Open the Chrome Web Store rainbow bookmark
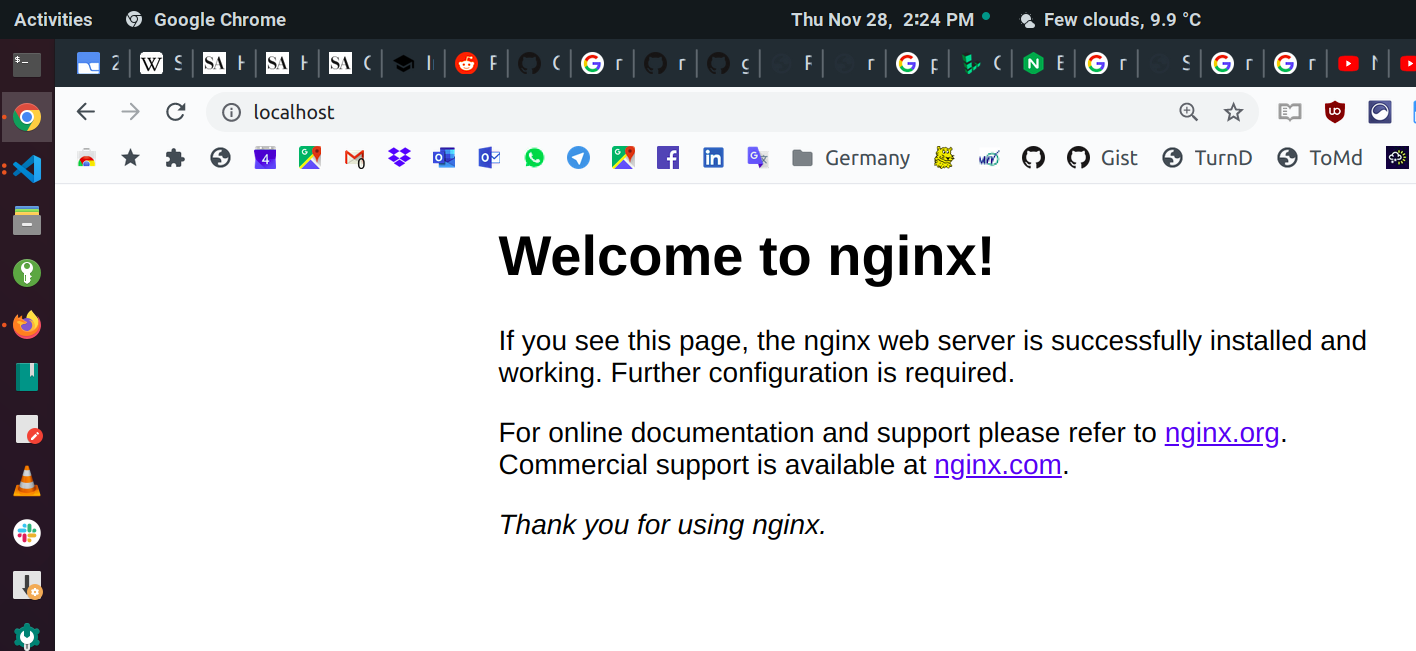 [x=87, y=158]
